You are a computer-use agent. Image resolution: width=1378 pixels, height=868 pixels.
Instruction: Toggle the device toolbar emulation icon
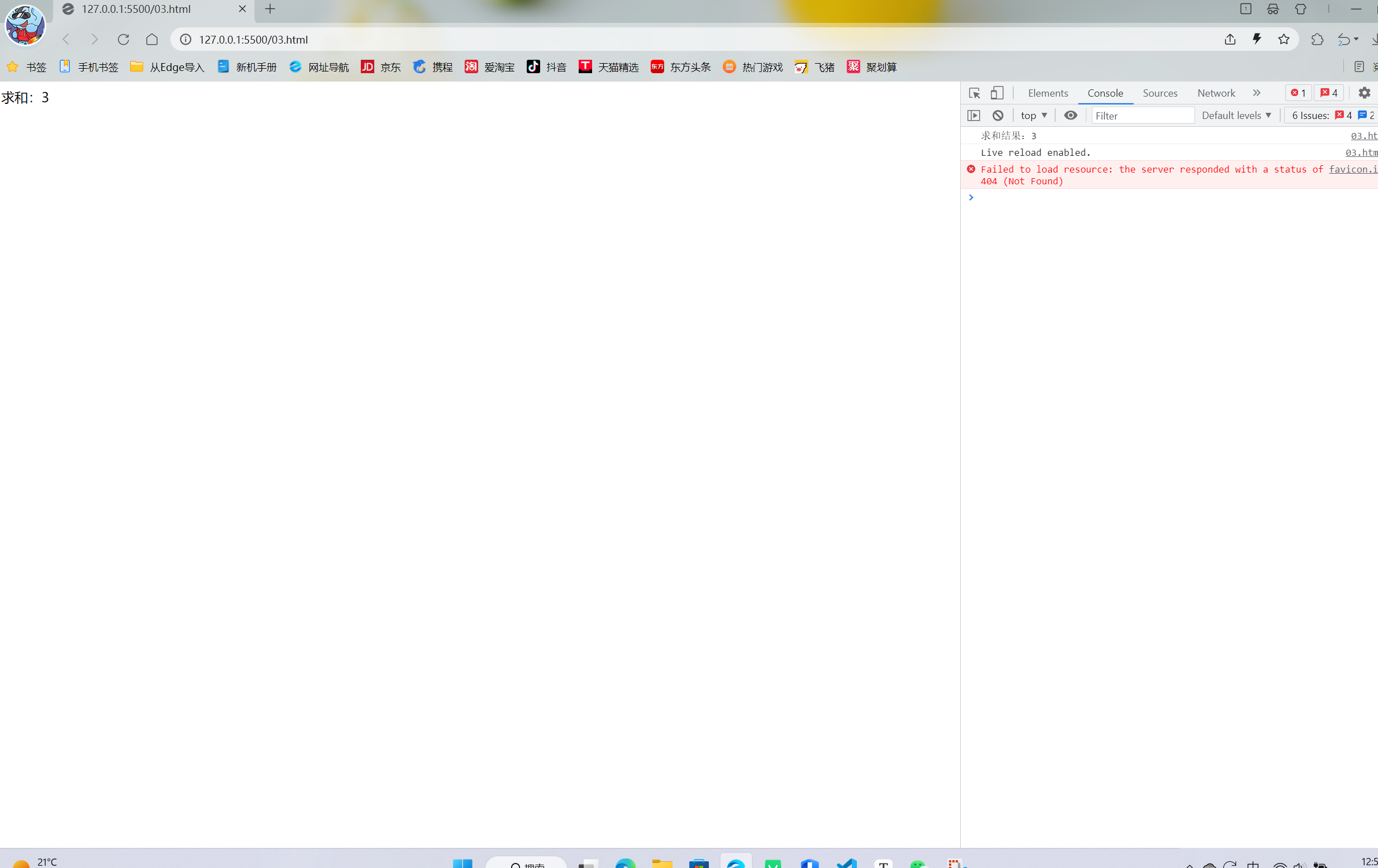[997, 93]
